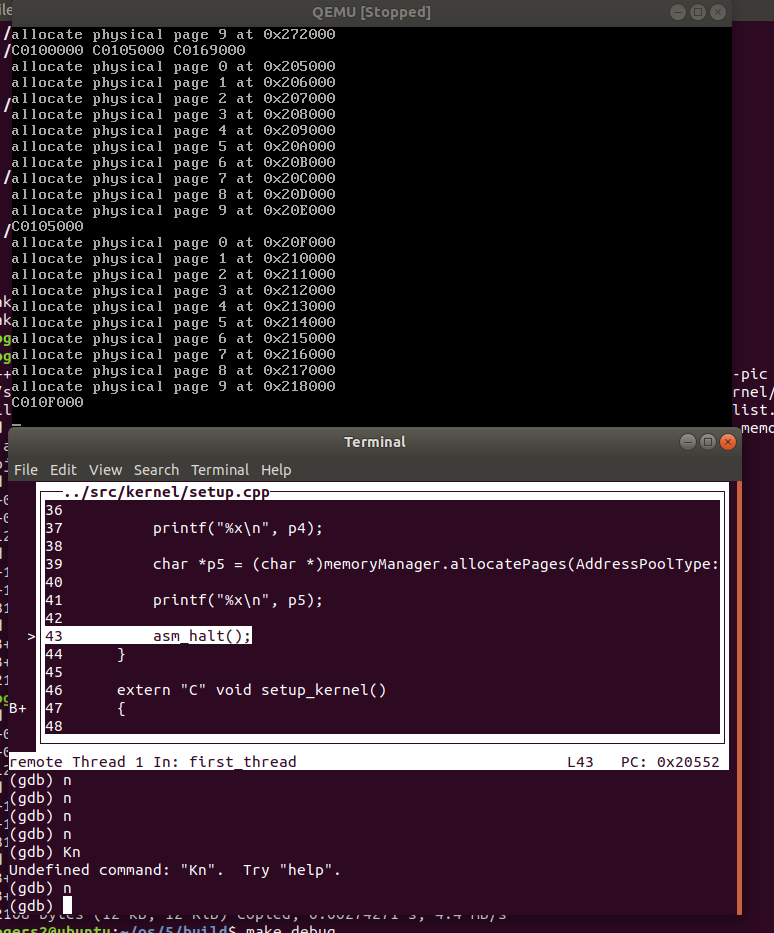The height and width of the screenshot is (933, 774).
Task: Click the last gdb prompt cursor
Action: [x=66, y=905]
